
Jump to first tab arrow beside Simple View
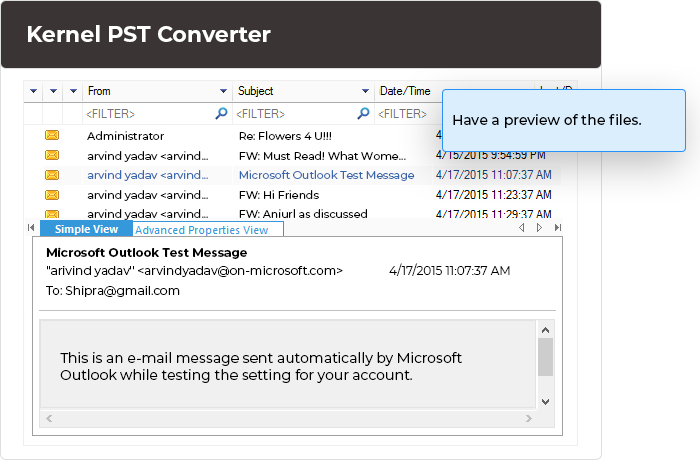31,228
